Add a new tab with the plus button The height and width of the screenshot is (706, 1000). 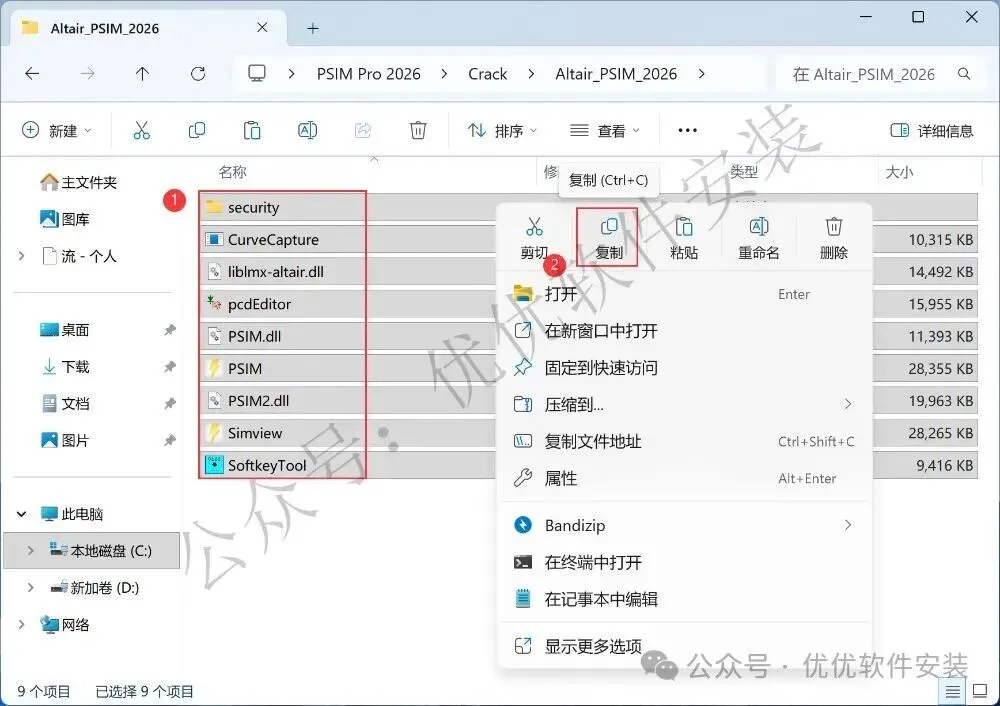coord(312,29)
